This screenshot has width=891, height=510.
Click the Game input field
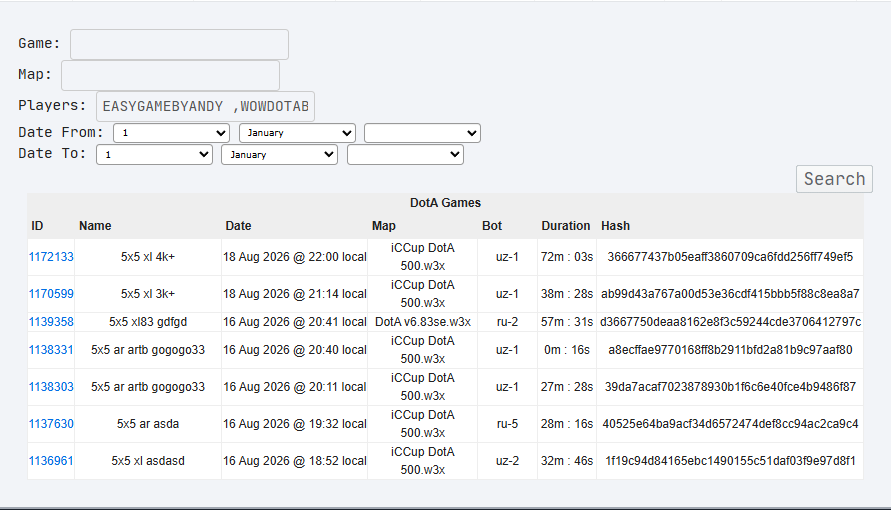pyautogui.click(x=179, y=44)
